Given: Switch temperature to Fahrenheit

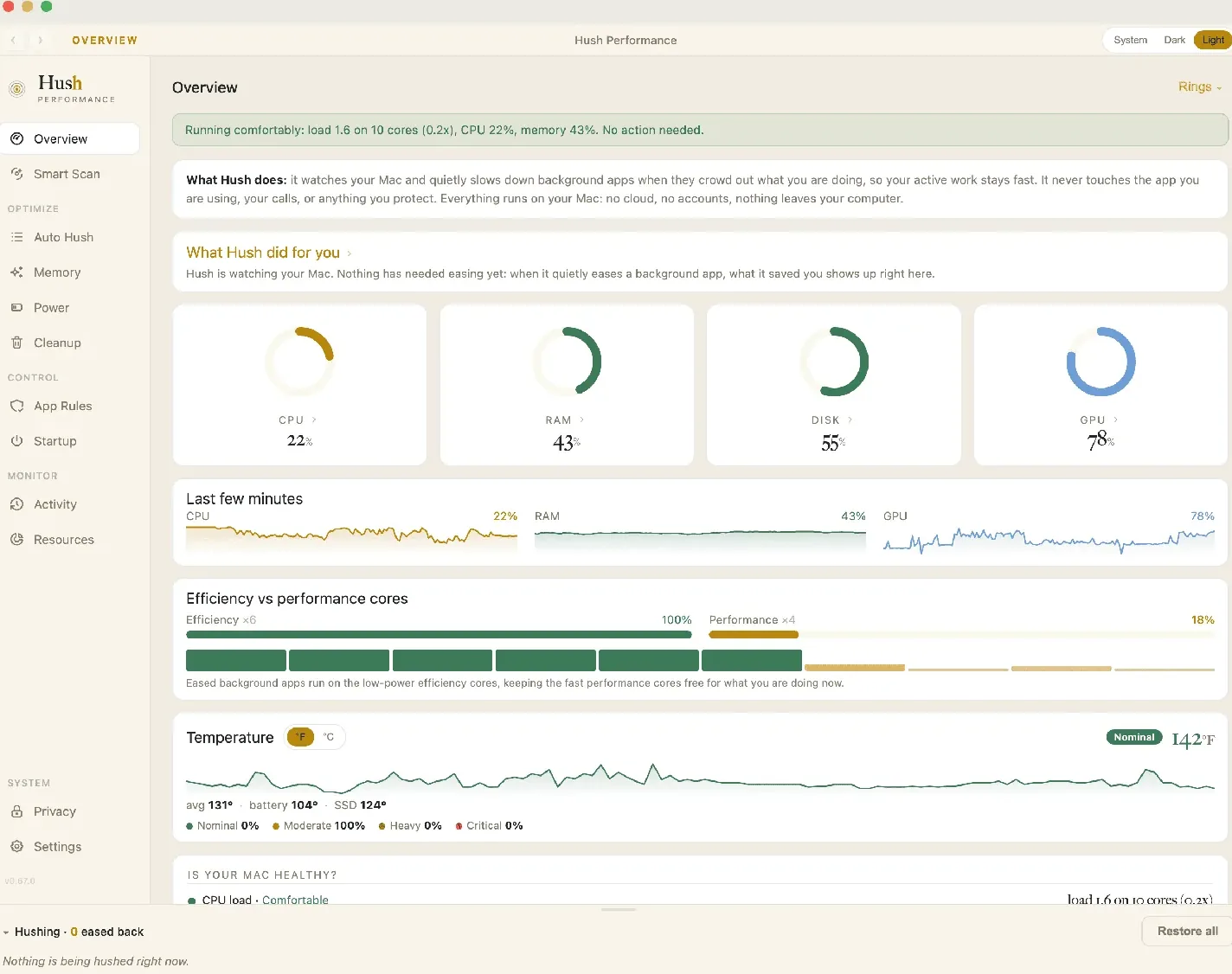Looking at the screenshot, I should coord(300,737).
